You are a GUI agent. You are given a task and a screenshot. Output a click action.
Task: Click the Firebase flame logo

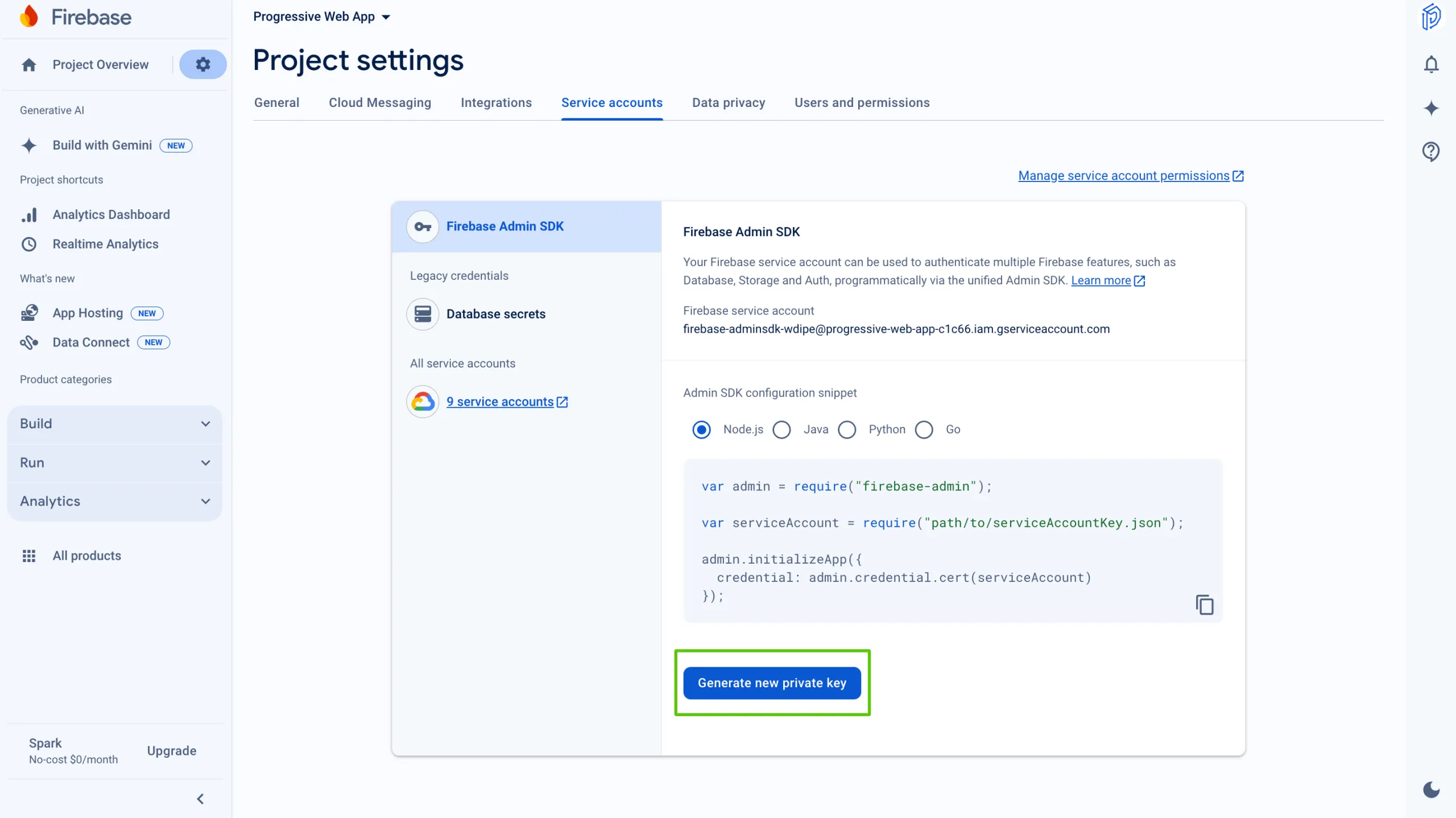click(x=28, y=16)
